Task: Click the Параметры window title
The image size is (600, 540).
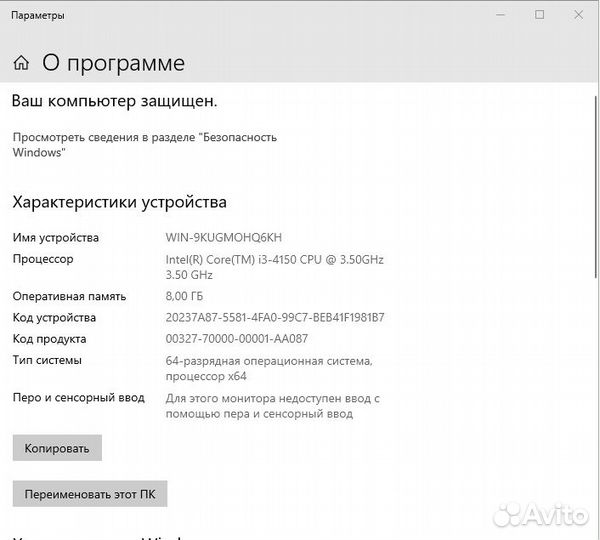Action: click(38, 16)
